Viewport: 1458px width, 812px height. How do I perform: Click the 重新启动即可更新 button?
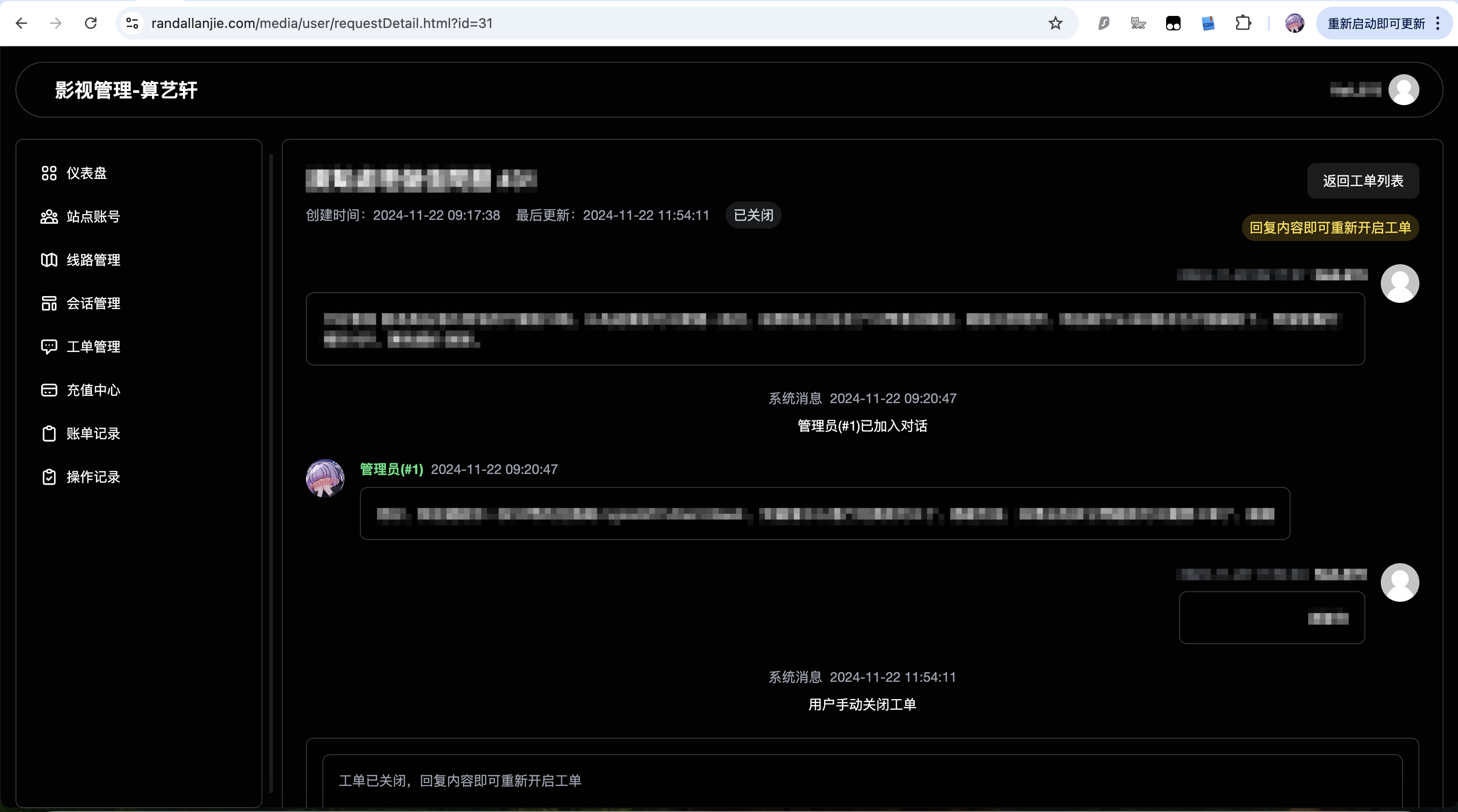1375,23
